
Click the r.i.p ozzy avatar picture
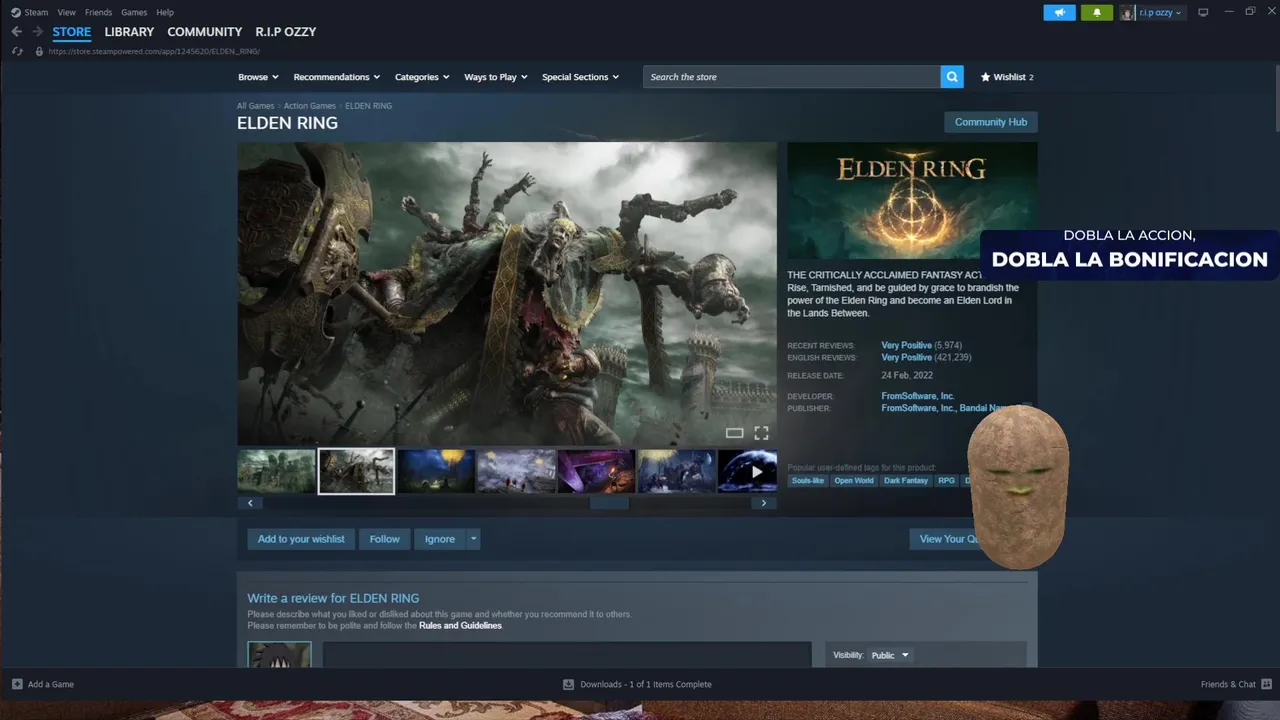pos(1127,12)
